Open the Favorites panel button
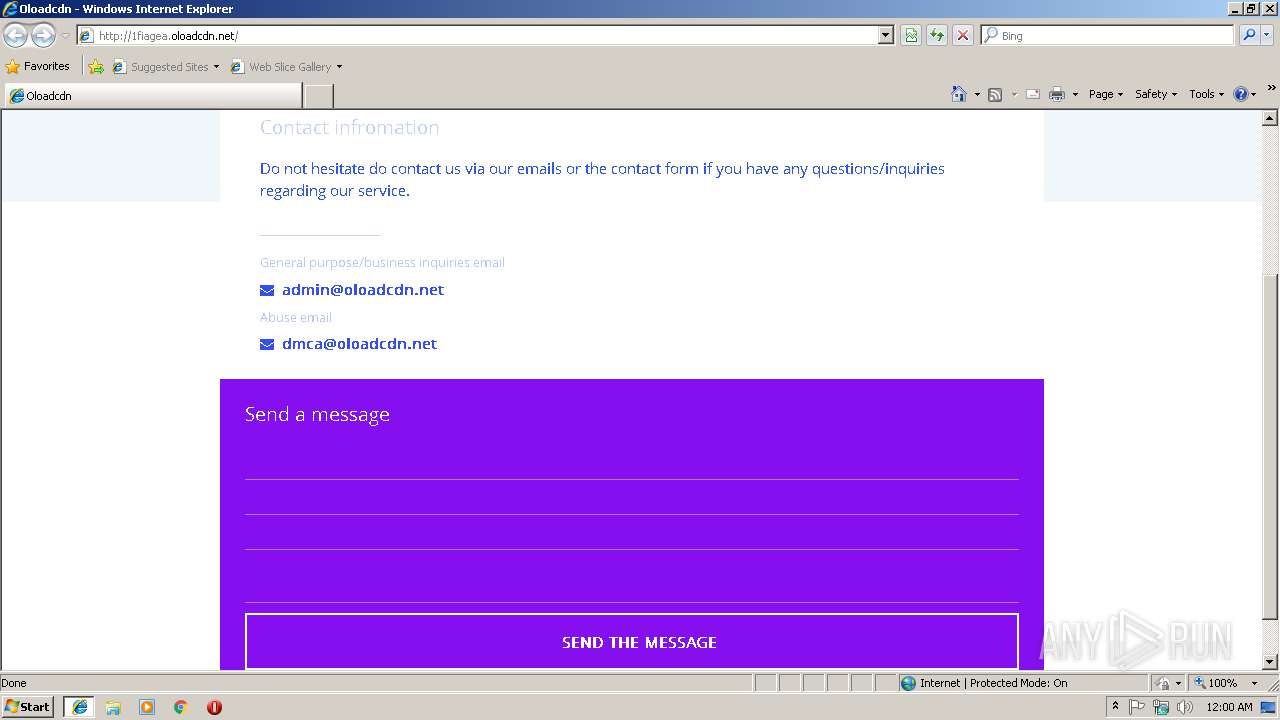This screenshot has width=1280, height=720. [x=38, y=67]
